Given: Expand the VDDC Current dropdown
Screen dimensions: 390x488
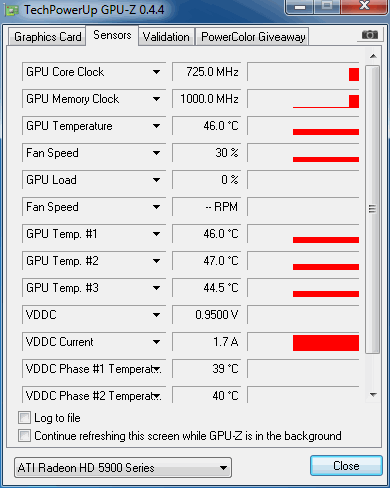Looking at the screenshot, I should click(x=156, y=342).
